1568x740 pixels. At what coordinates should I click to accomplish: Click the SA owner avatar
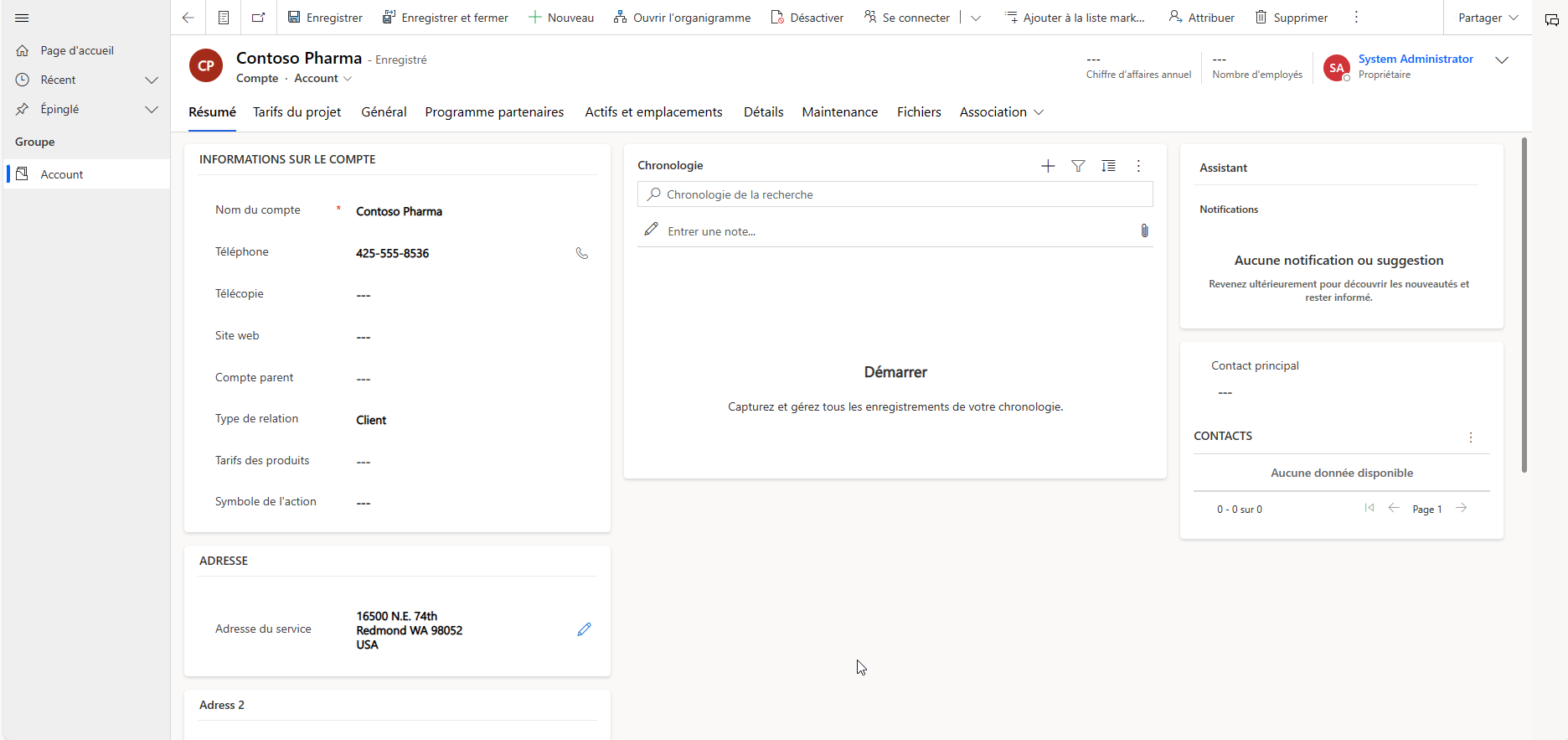(1337, 68)
